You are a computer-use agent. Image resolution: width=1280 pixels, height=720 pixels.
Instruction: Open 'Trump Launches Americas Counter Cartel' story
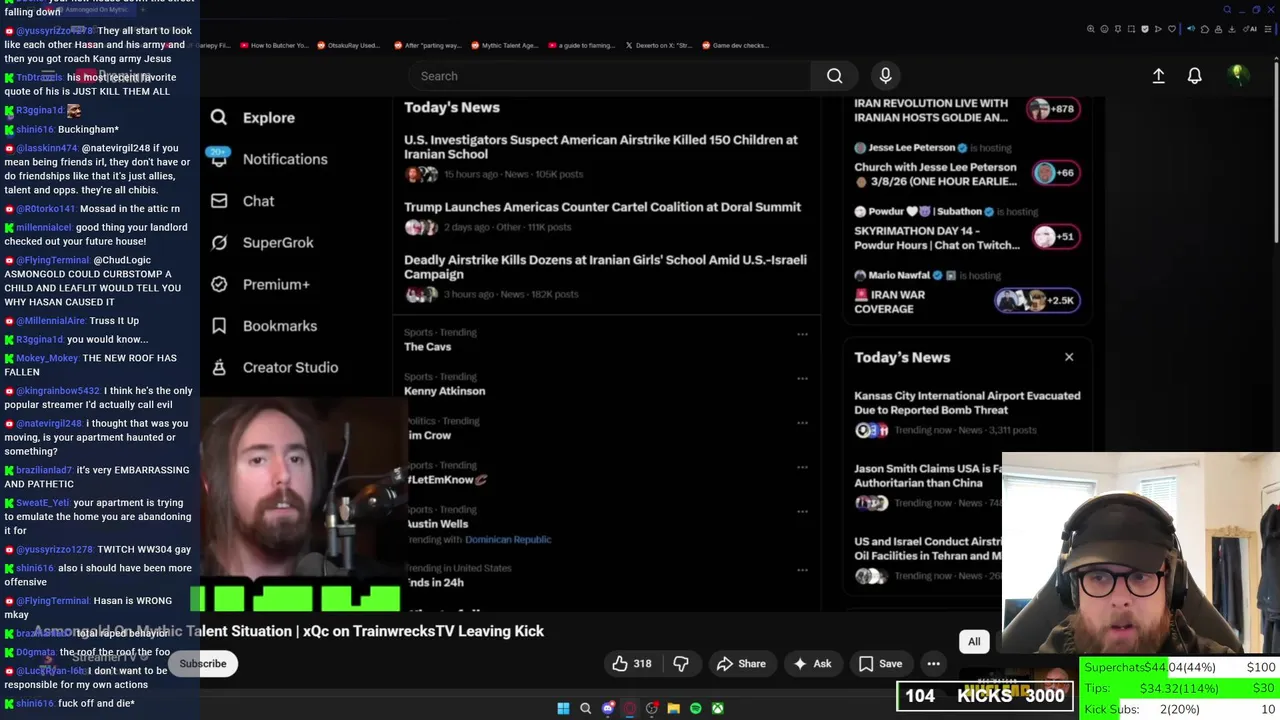pos(602,207)
